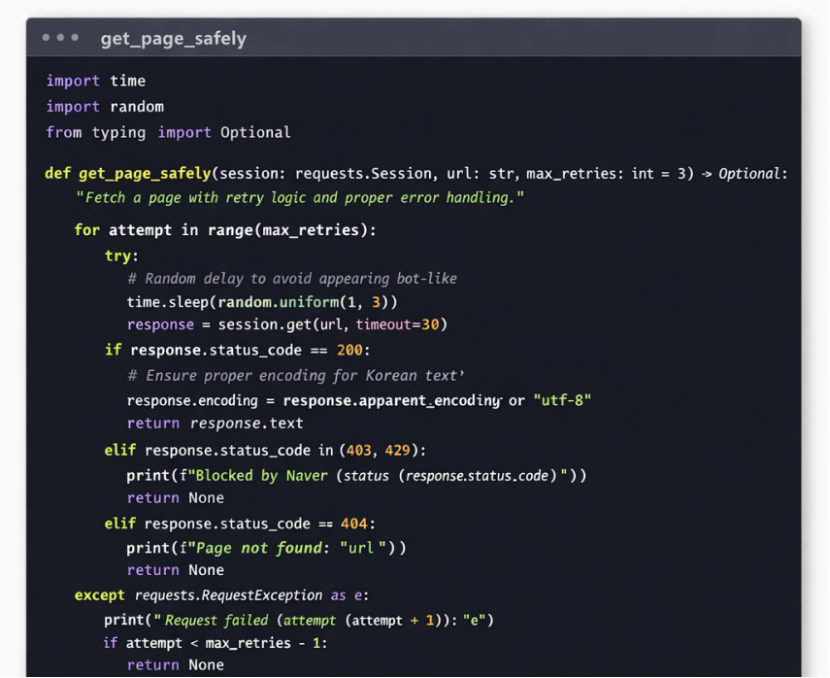Click the first dot in the title bar

click(46, 38)
